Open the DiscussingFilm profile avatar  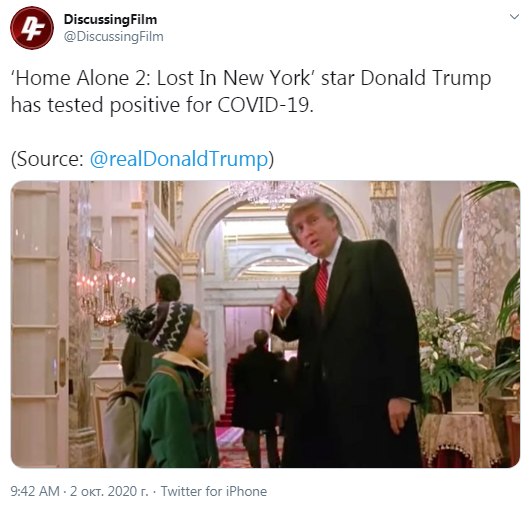click(x=32, y=27)
